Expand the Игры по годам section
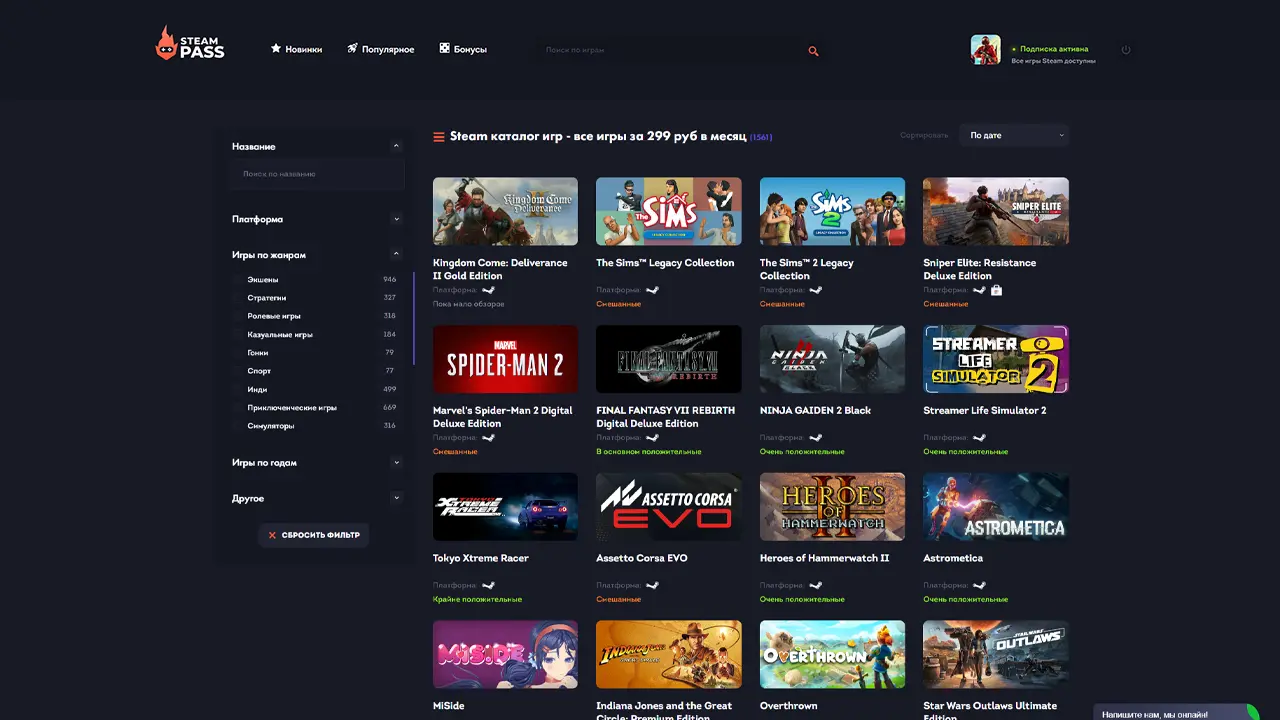 tap(396, 463)
